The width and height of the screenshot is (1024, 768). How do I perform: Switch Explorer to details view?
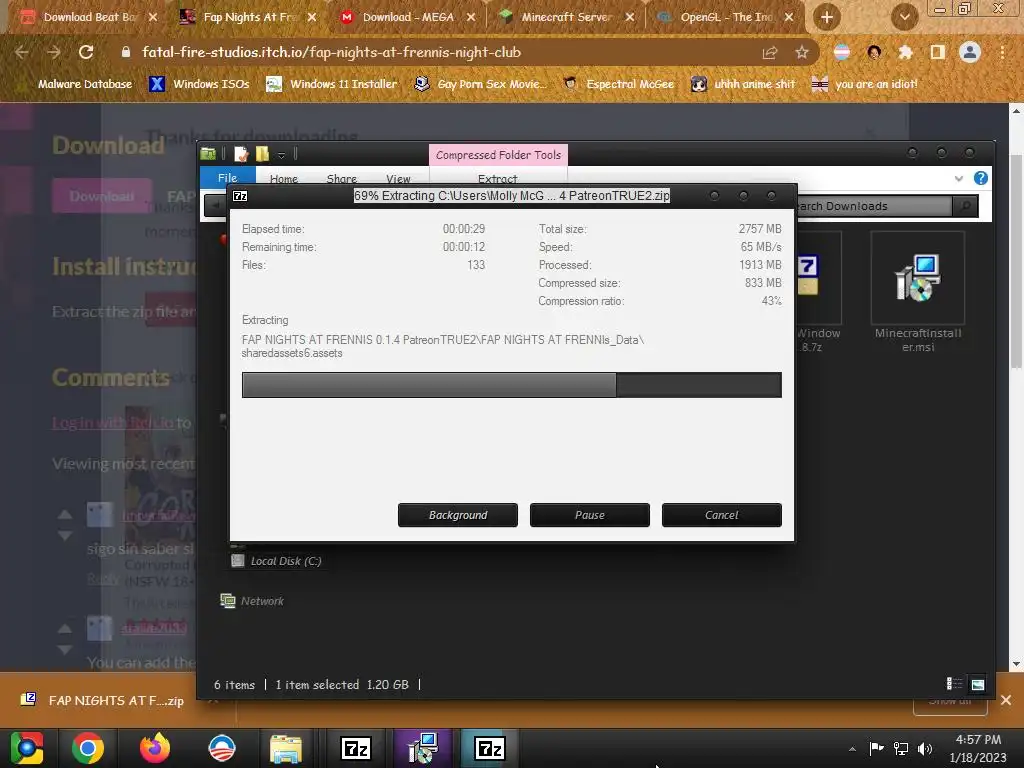click(x=954, y=684)
